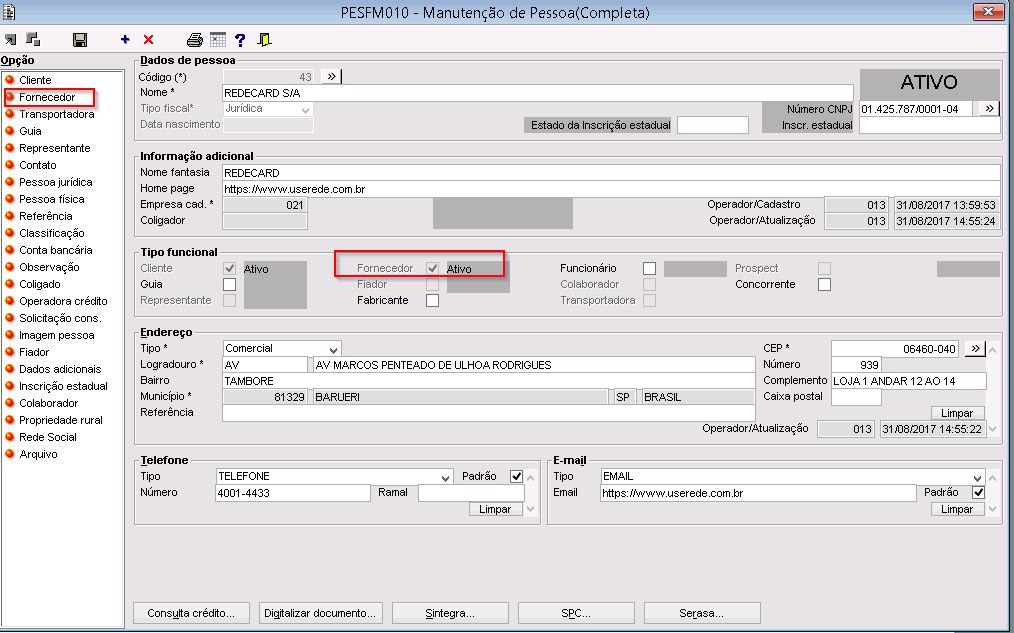Open the calendar grid toolbar icon
1014x633 pixels.
pyautogui.click(x=218, y=39)
